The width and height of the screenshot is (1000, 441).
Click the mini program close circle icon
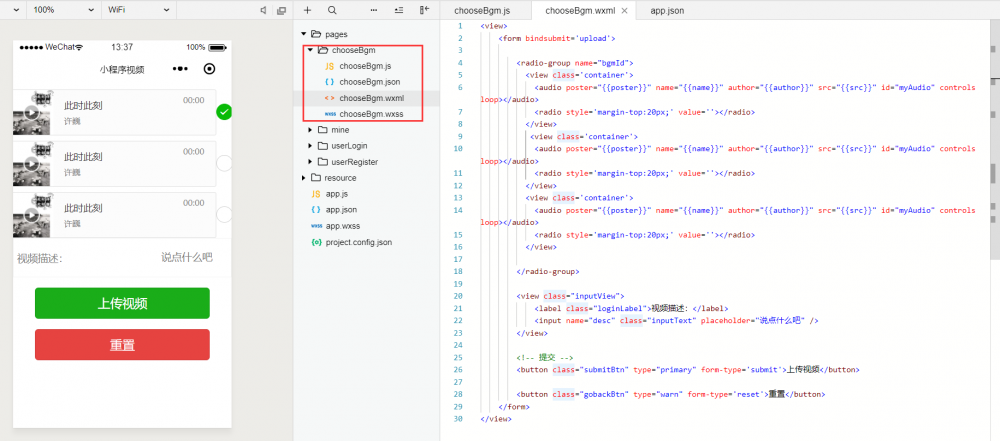tap(209, 69)
